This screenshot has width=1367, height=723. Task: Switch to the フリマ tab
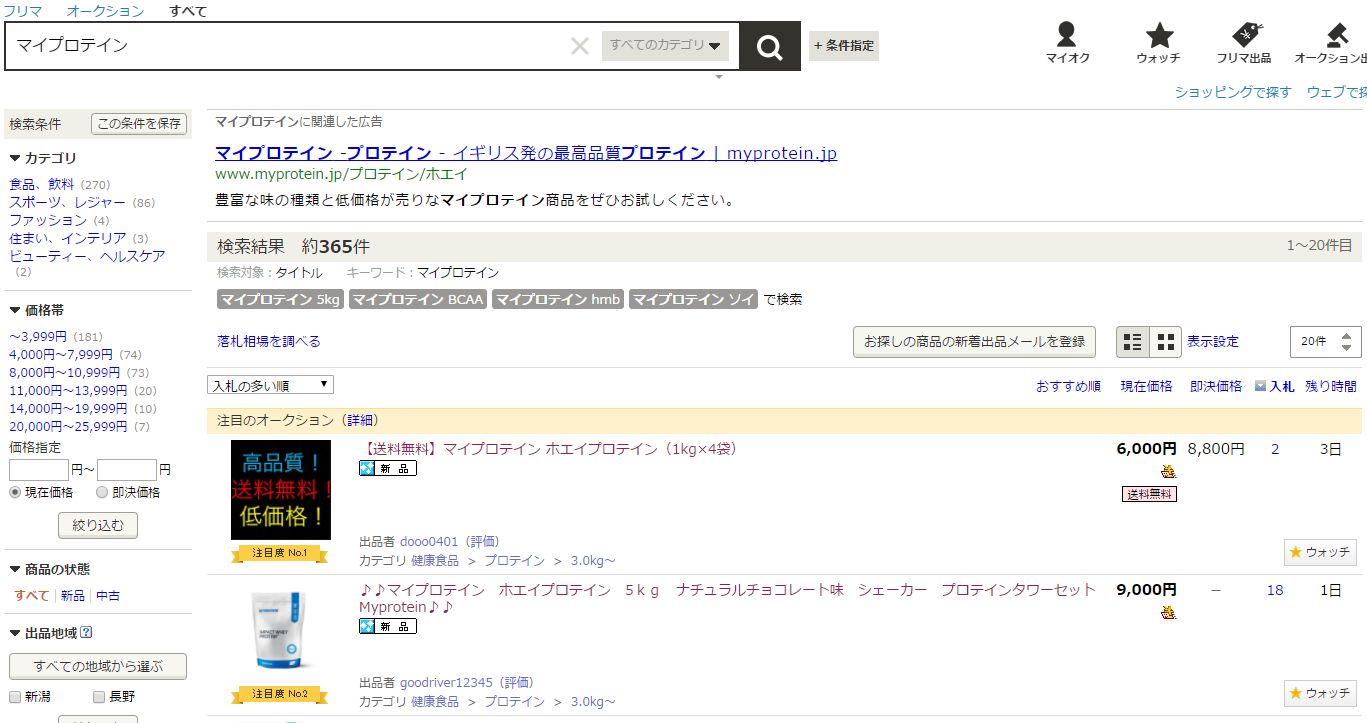point(23,11)
